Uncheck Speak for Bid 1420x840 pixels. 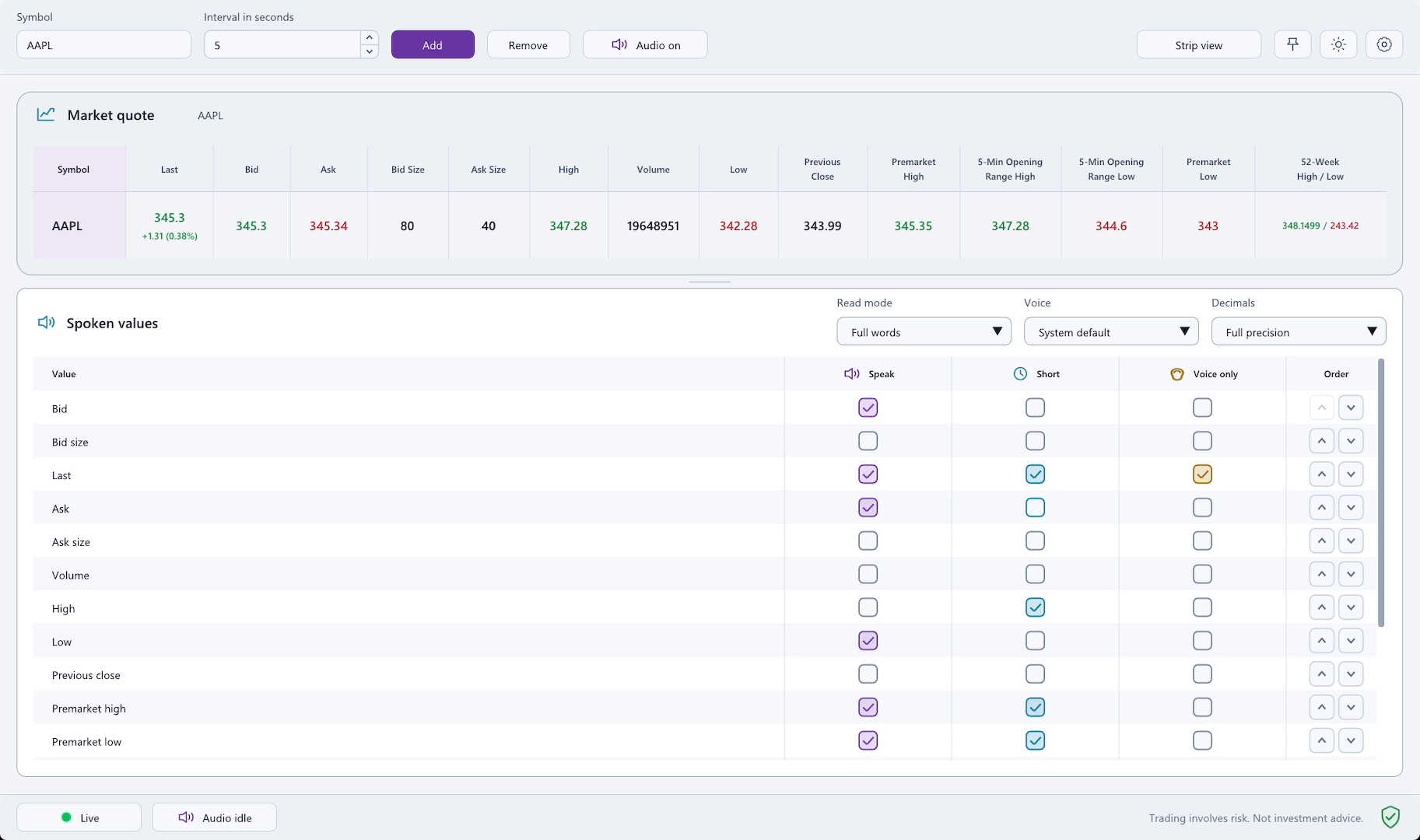(x=868, y=408)
